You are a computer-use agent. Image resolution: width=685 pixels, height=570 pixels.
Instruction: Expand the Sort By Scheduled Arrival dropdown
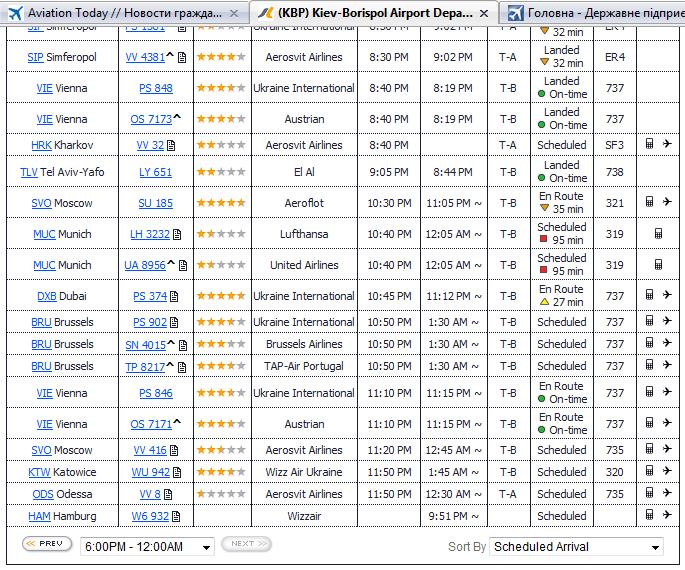pos(577,547)
